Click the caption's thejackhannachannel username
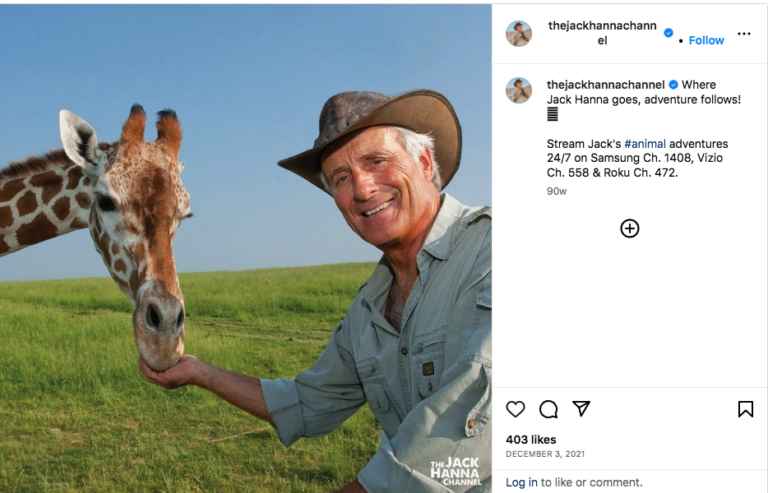Image resolution: width=768 pixels, height=493 pixels. click(x=606, y=85)
